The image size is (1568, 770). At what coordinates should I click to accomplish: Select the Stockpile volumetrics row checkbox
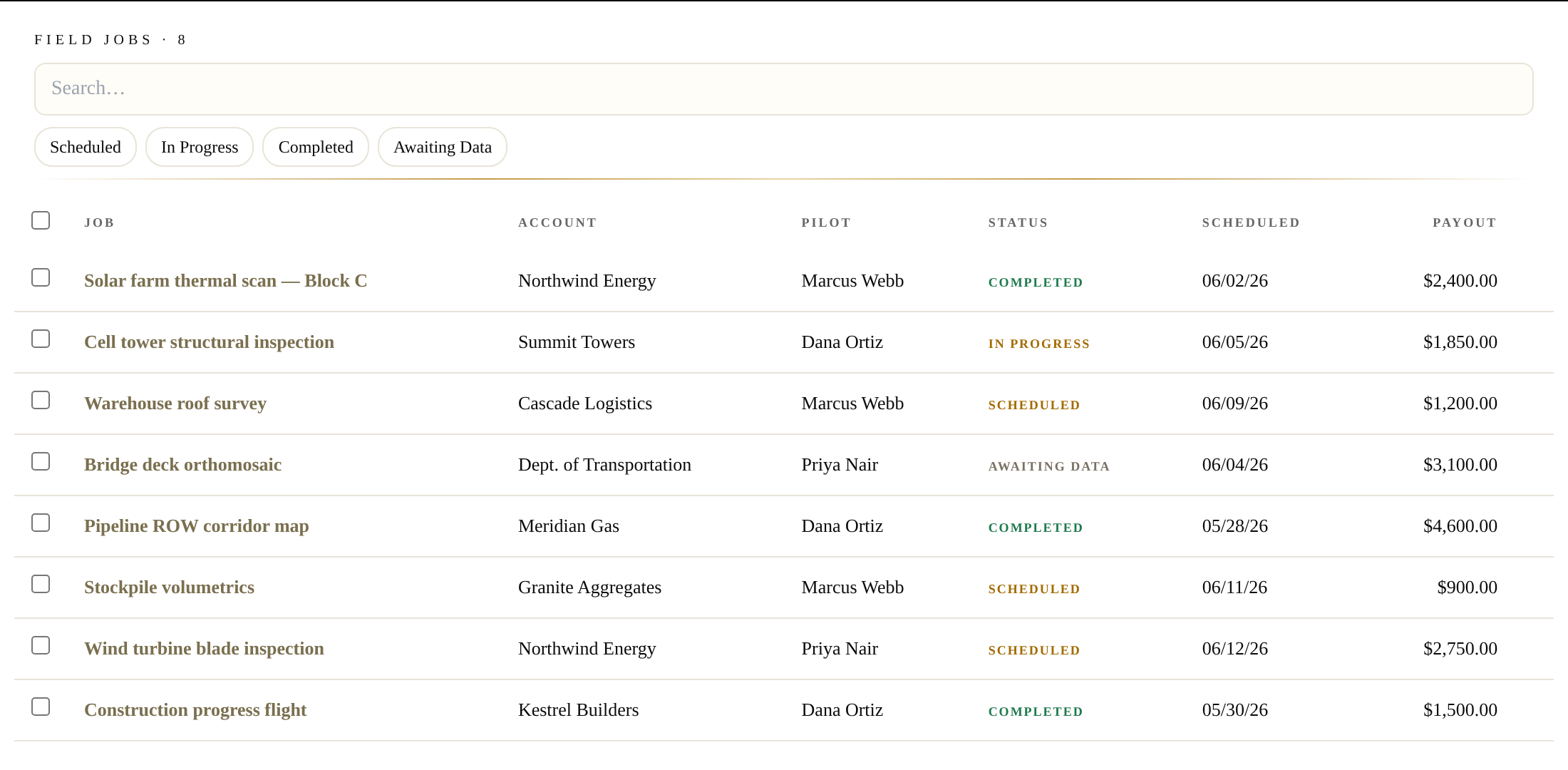[41, 584]
